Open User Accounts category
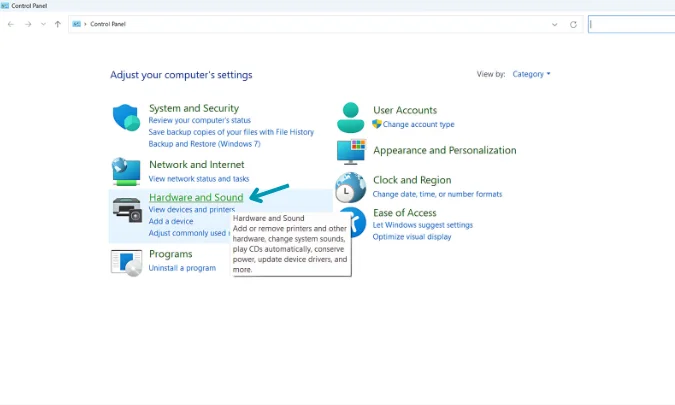The image size is (675, 405). click(x=405, y=110)
